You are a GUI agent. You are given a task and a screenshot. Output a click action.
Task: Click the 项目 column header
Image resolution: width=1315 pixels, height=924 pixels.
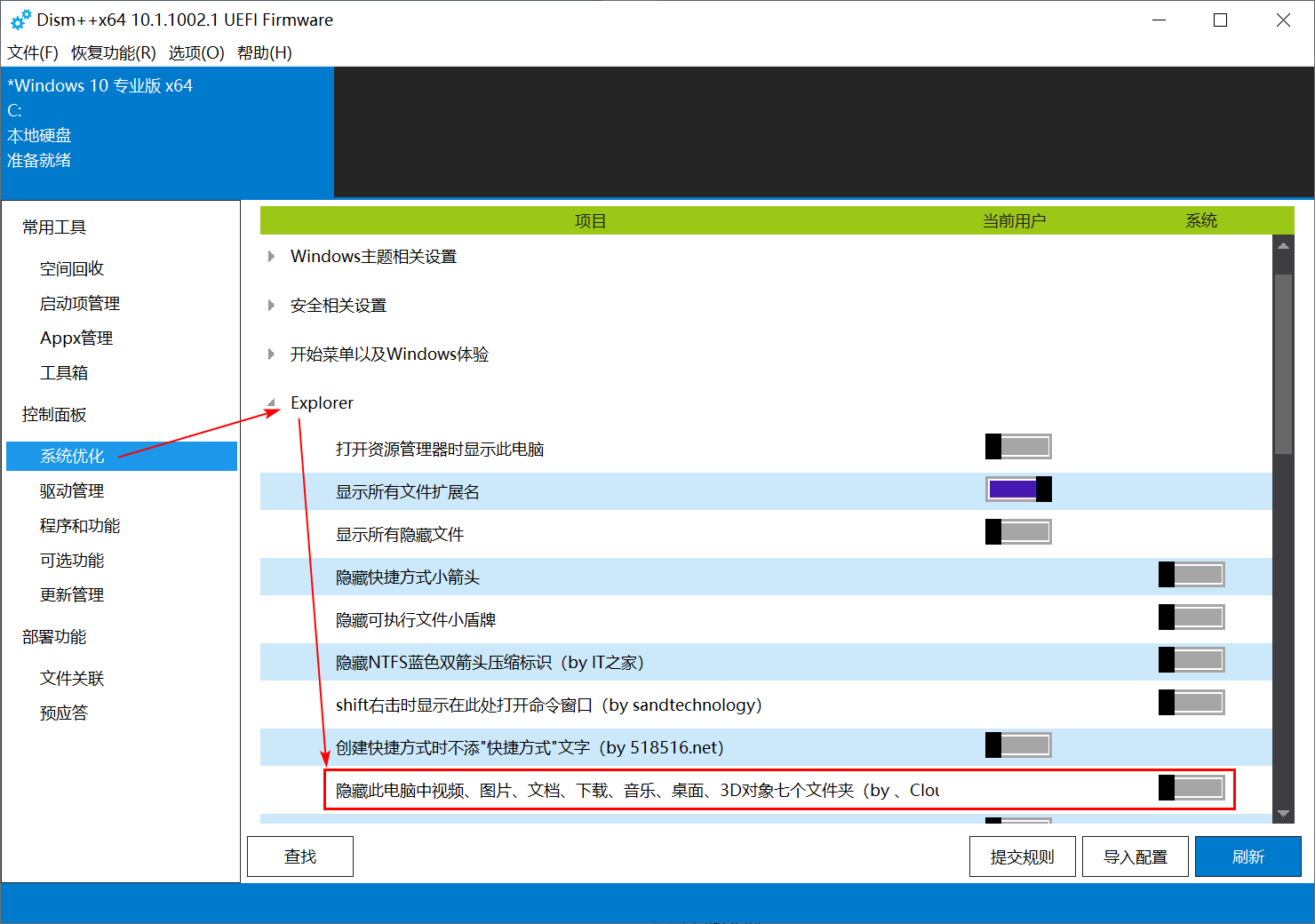click(590, 220)
